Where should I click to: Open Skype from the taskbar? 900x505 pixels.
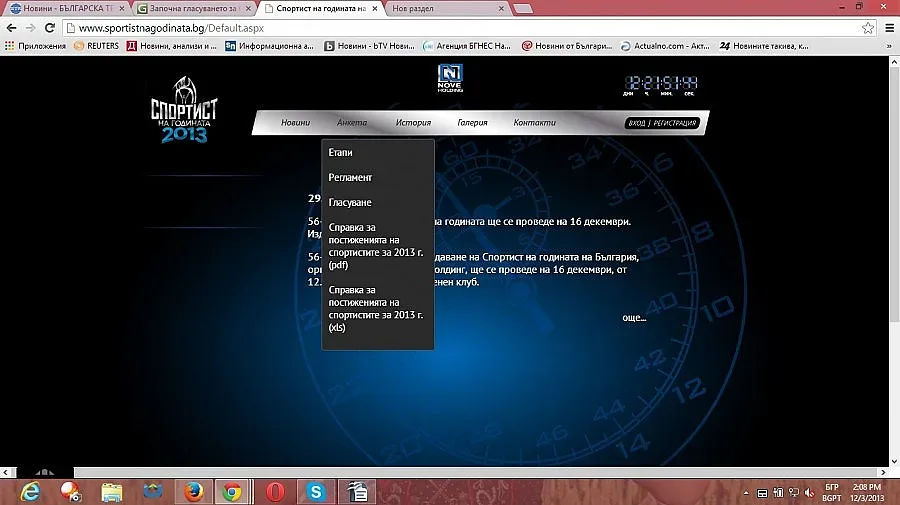pyautogui.click(x=317, y=491)
